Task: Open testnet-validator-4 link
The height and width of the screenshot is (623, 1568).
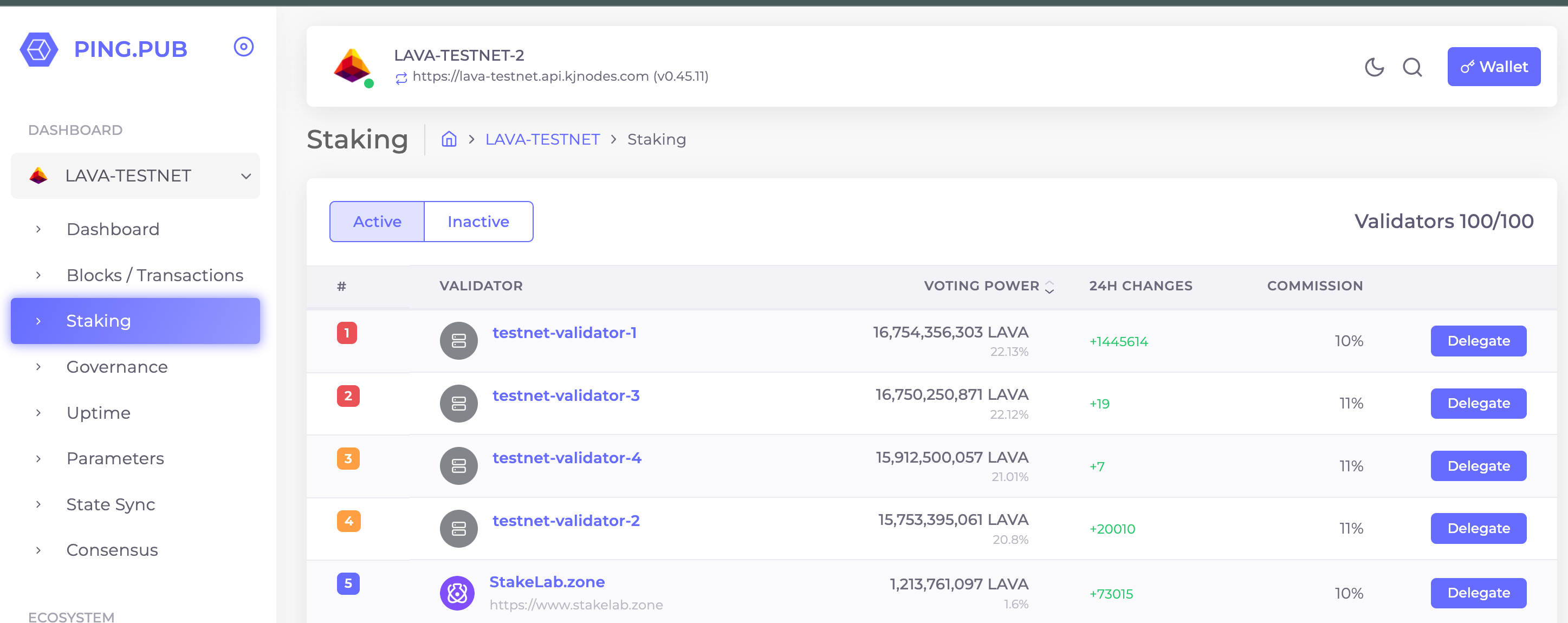Action: pos(567,458)
